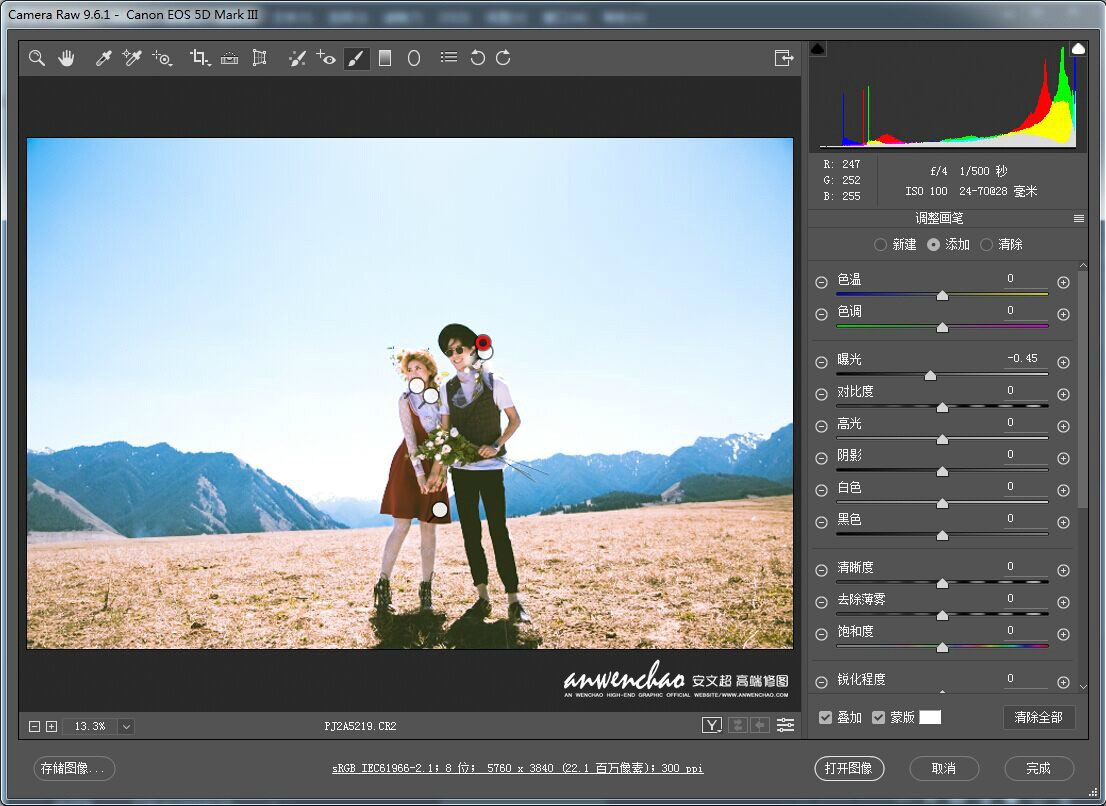Click the 色温 slider handle
Image resolution: width=1106 pixels, height=806 pixels.
point(942,296)
